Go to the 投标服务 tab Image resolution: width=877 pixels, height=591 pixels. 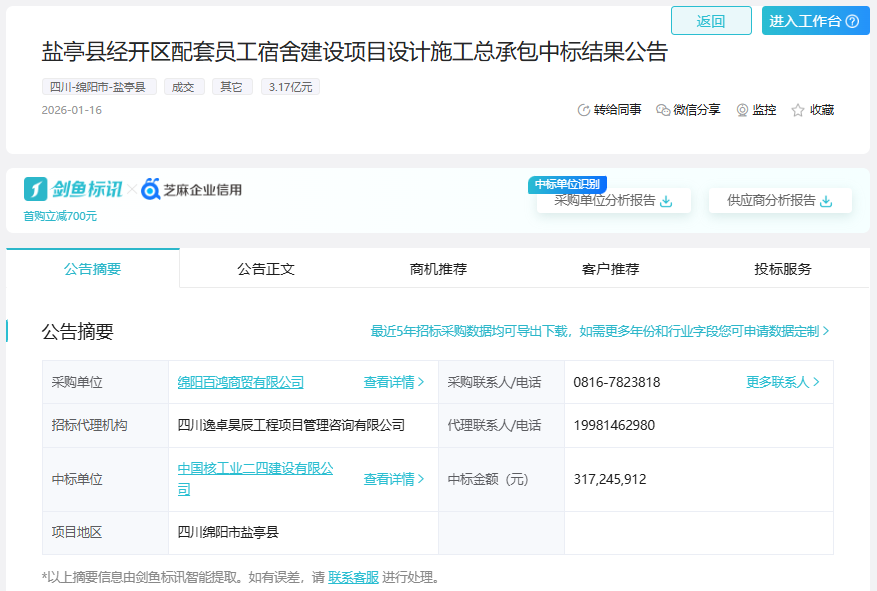[x=783, y=268]
